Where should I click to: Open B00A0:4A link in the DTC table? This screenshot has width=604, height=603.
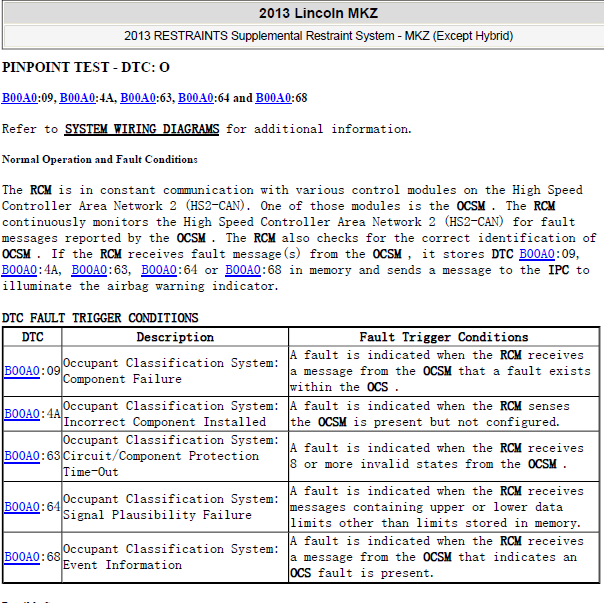[x=22, y=414]
